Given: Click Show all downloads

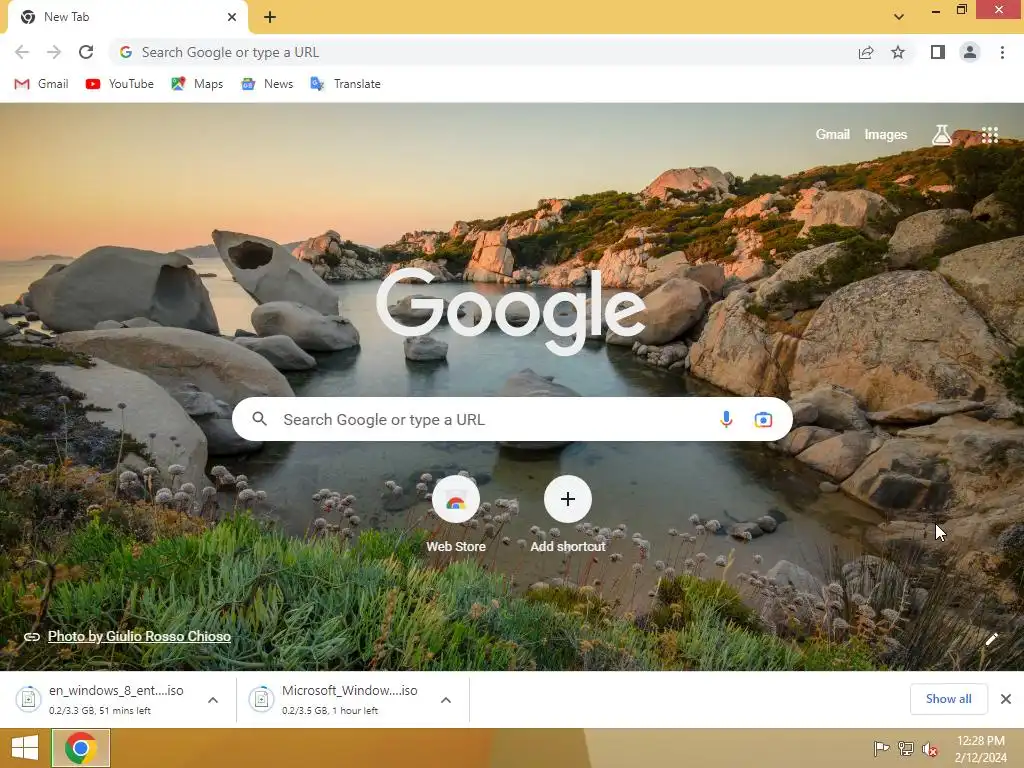Looking at the screenshot, I should 948,699.
